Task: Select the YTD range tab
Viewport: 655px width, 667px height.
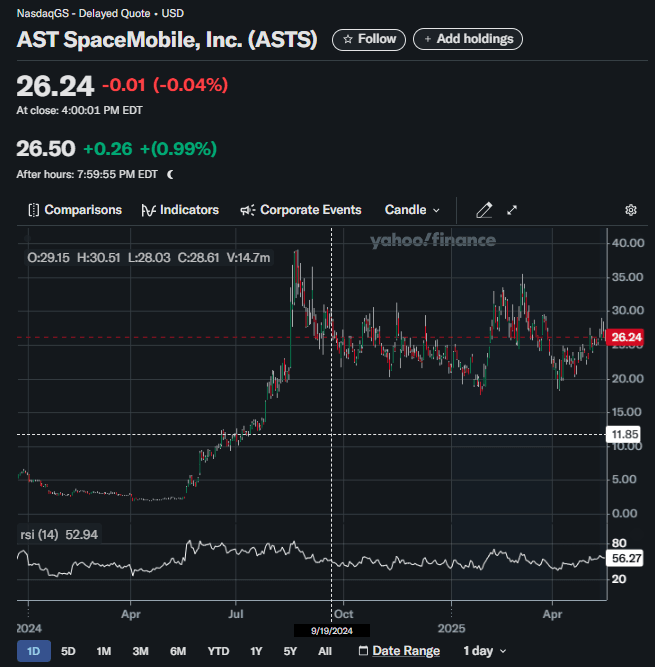Action: pyautogui.click(x=218, y=651)
